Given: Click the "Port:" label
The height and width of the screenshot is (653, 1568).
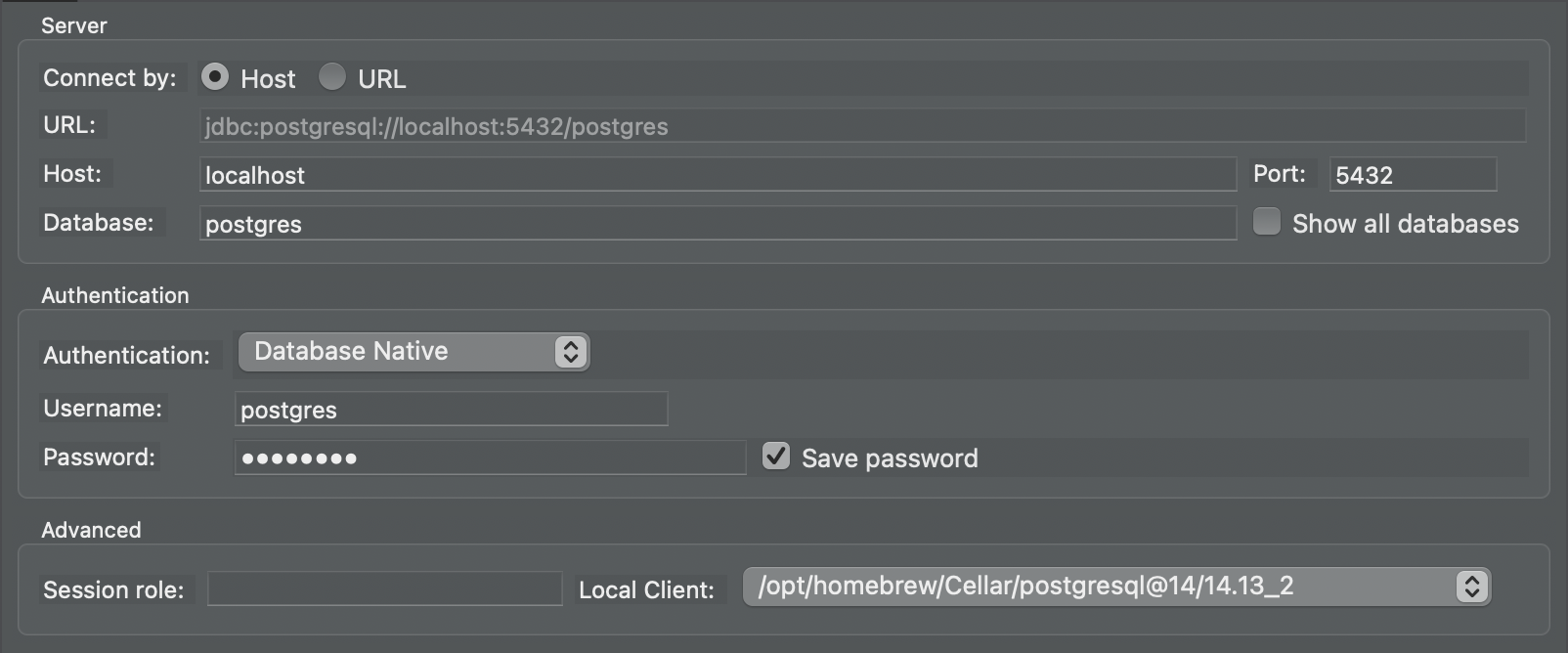Looking at the screenshot, I should 1279,174.
